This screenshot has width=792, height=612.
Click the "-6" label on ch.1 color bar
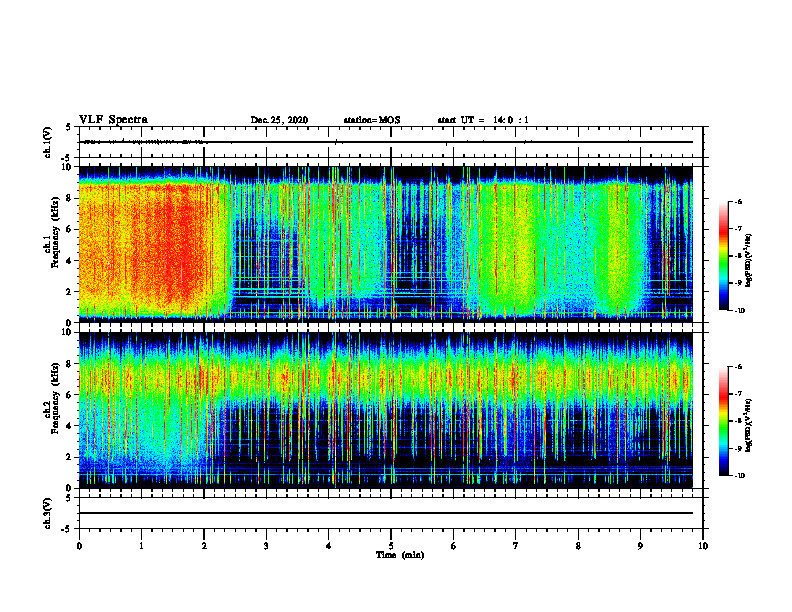coord(738,201)
